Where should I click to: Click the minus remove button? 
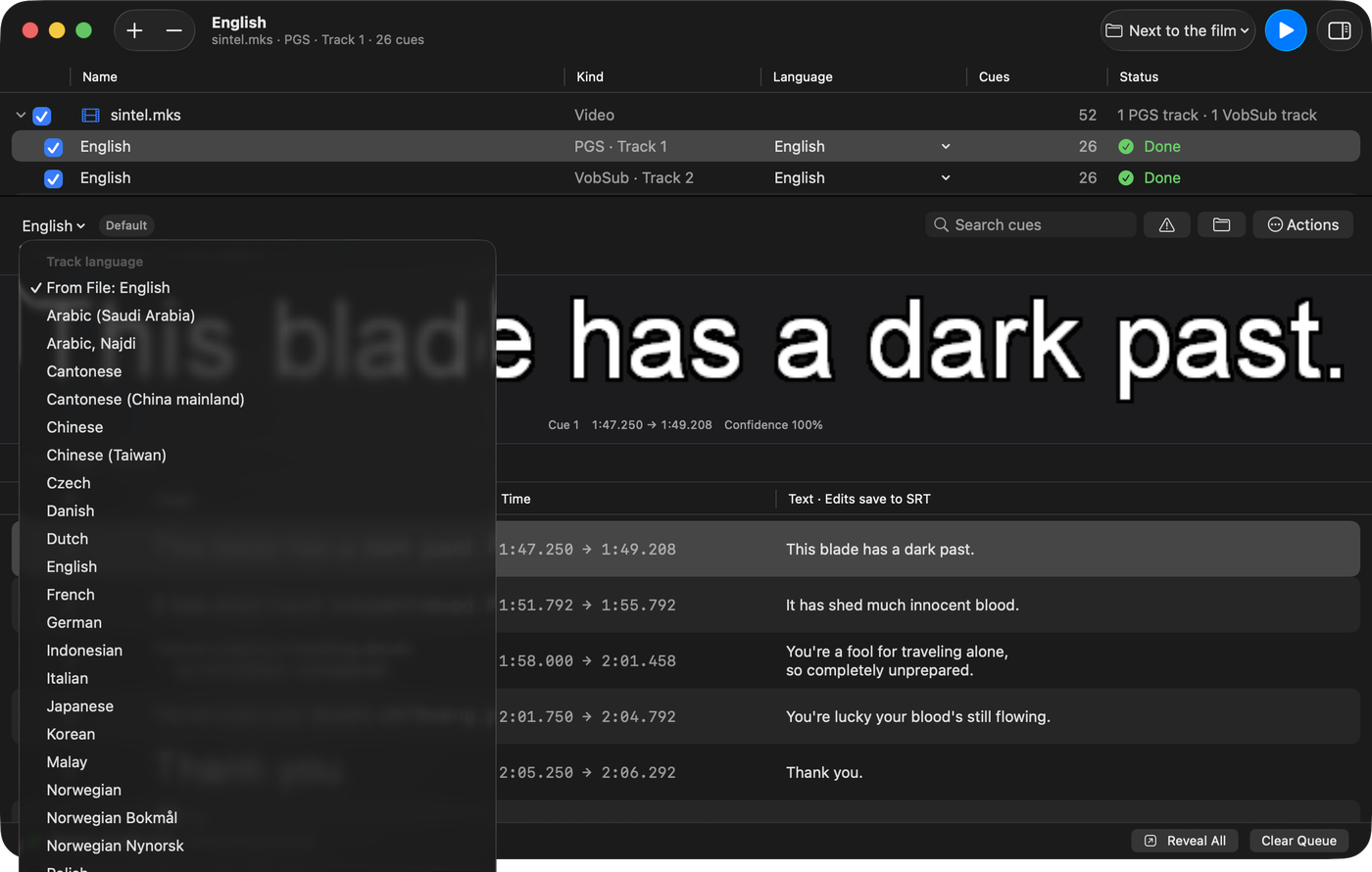[173, 30]
